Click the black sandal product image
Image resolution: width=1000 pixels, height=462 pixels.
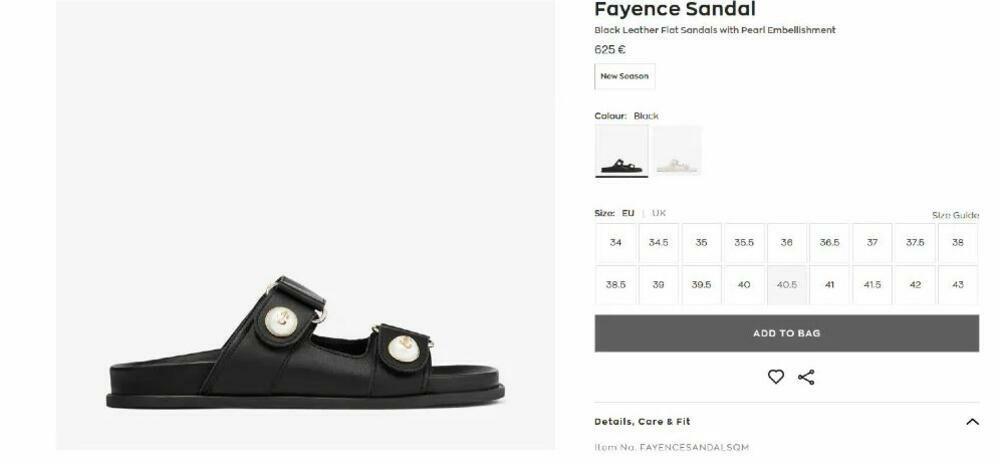(x=305, y=345)
